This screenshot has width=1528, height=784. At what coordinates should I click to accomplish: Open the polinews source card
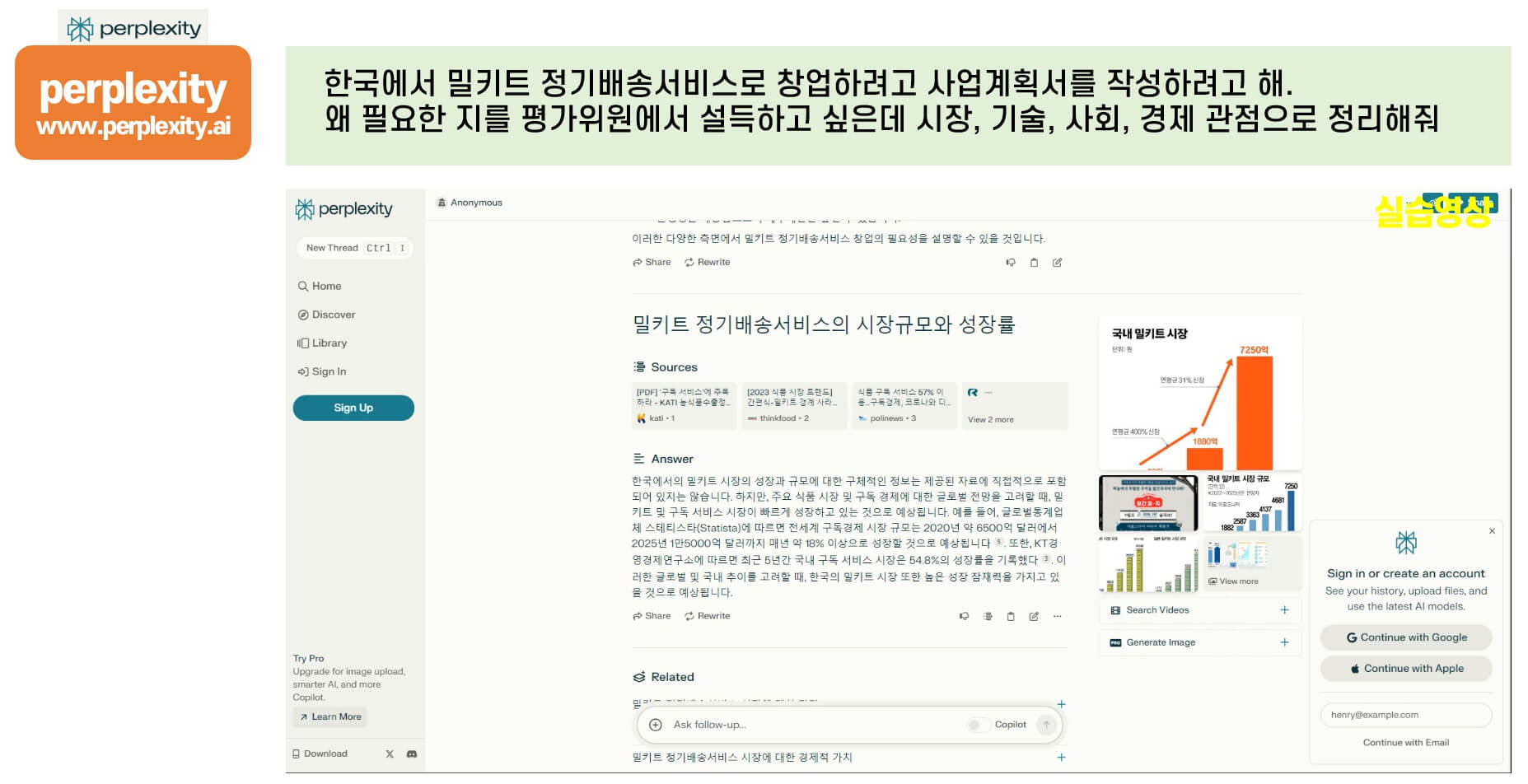[x=905, y=405]
